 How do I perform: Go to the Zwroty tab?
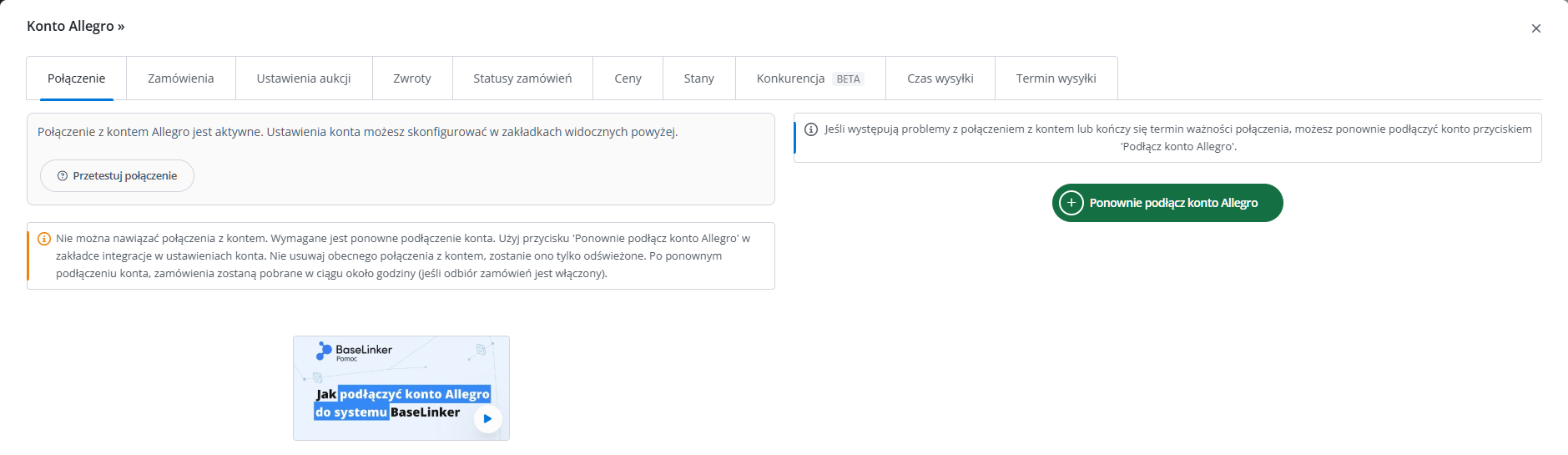click(412, 78)
